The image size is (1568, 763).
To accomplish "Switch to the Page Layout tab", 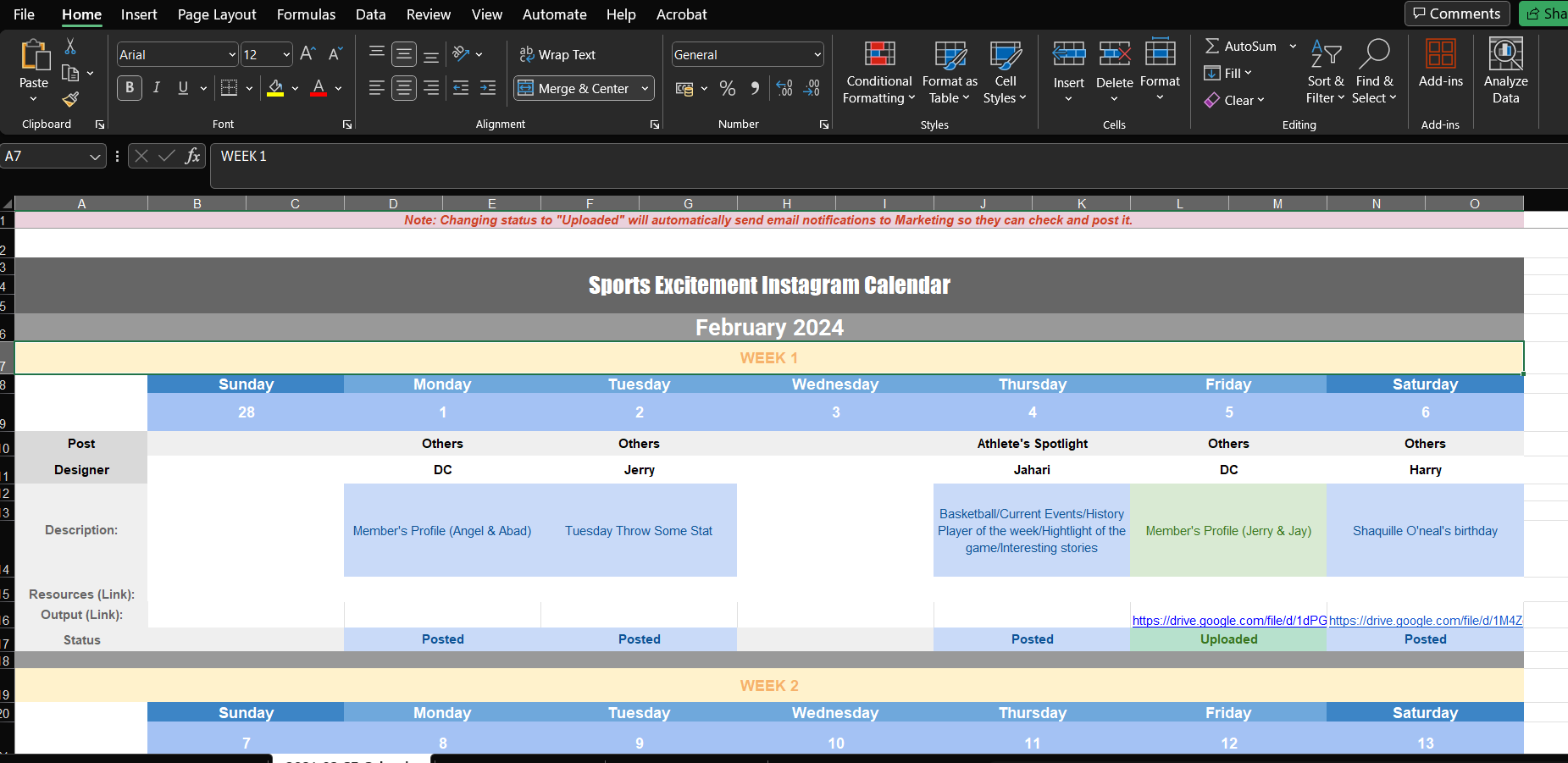I will point(217,14).
